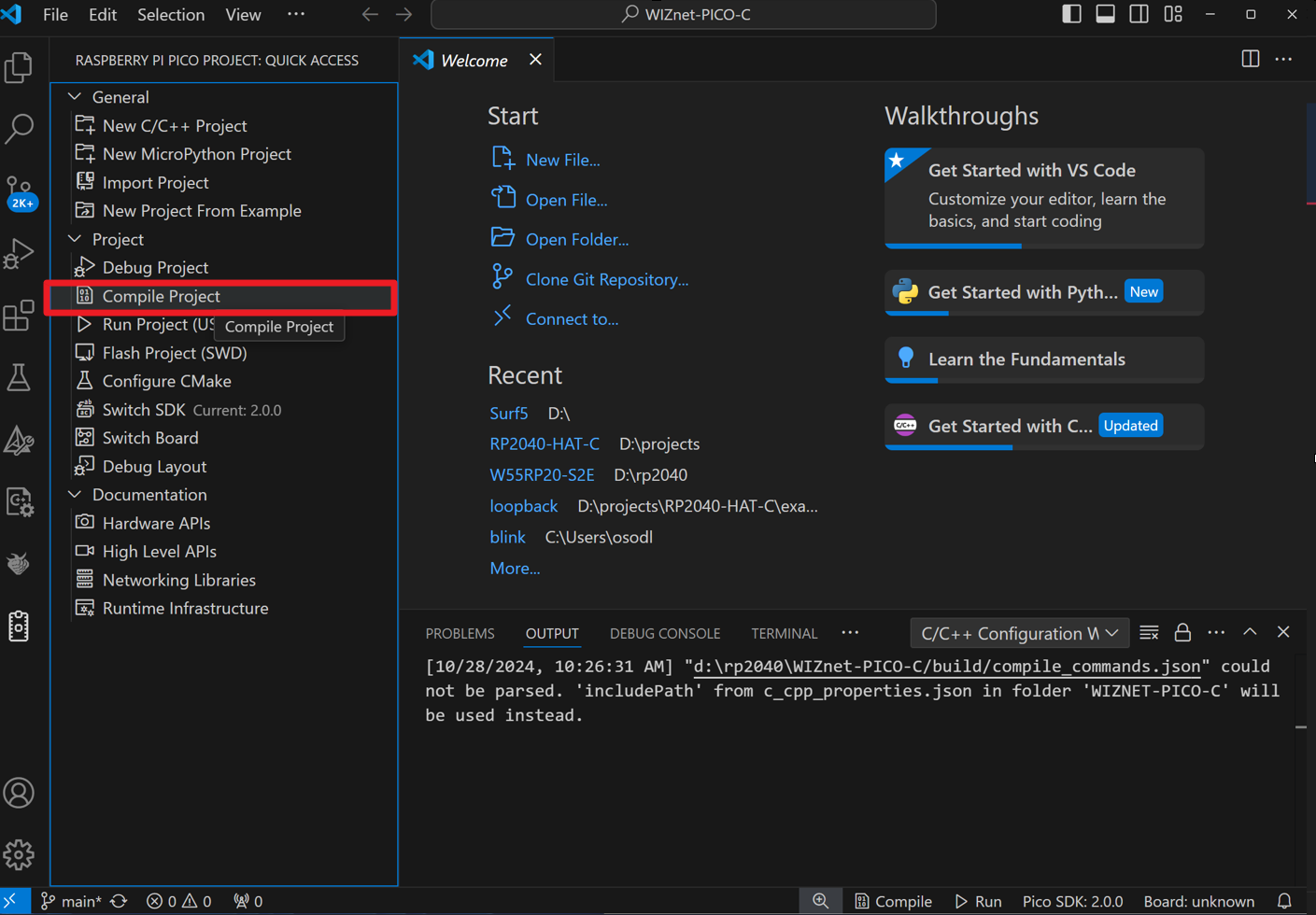Switch to the PROBLEMS tab
1316x915 pixels.
[460, 633]
